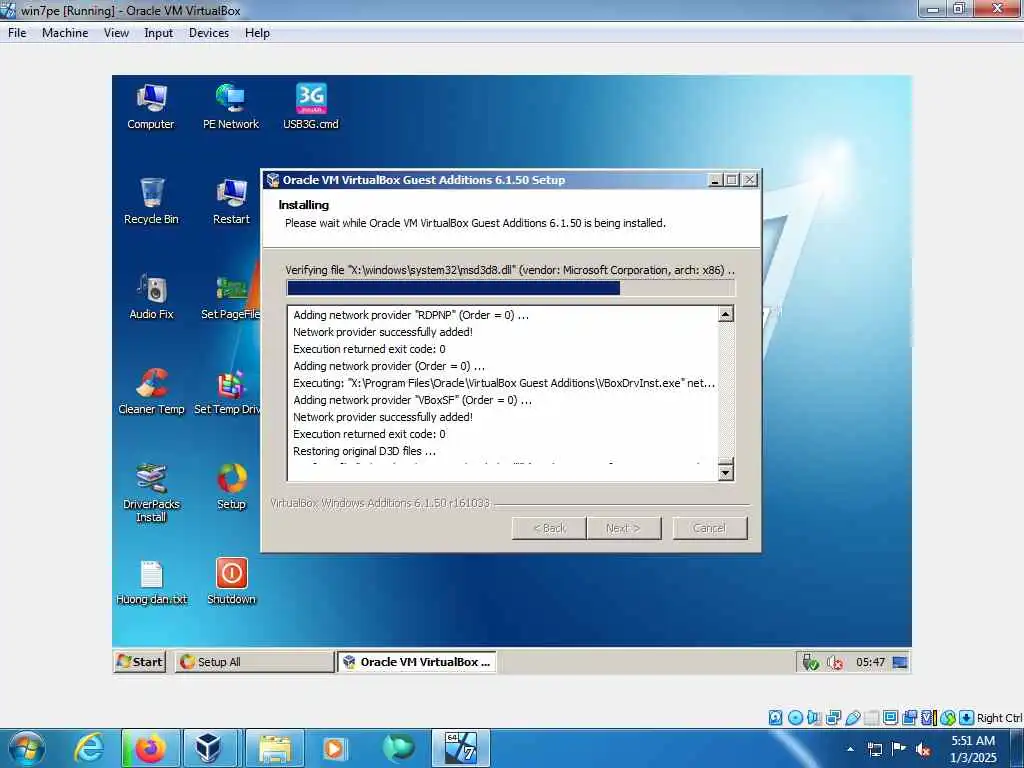Click the Next button in setup
Image resolution: width=1024 pixels, height=768 pixels.
tap(624, 528)
